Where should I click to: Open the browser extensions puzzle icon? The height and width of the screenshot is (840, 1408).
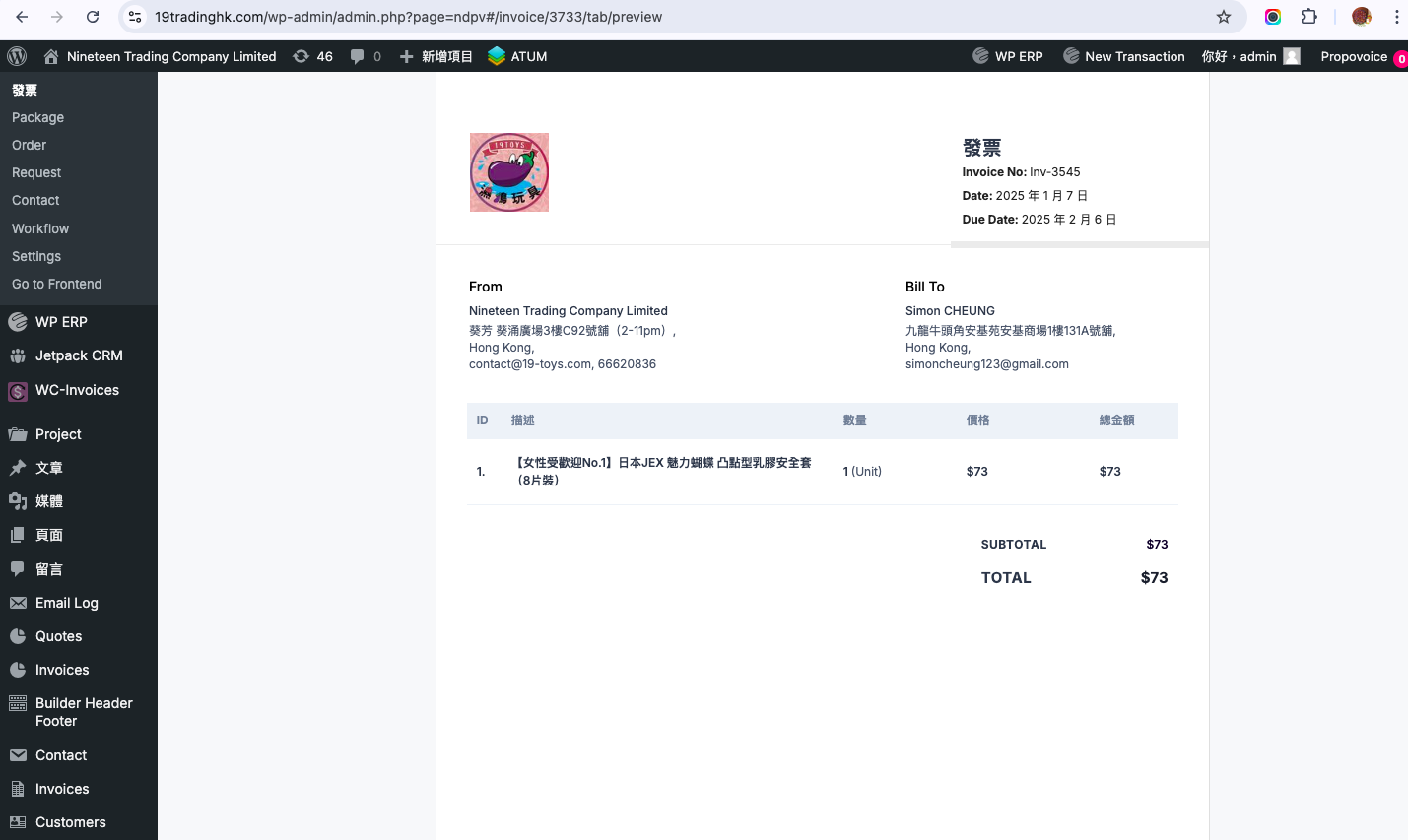tap(1309, 17)
